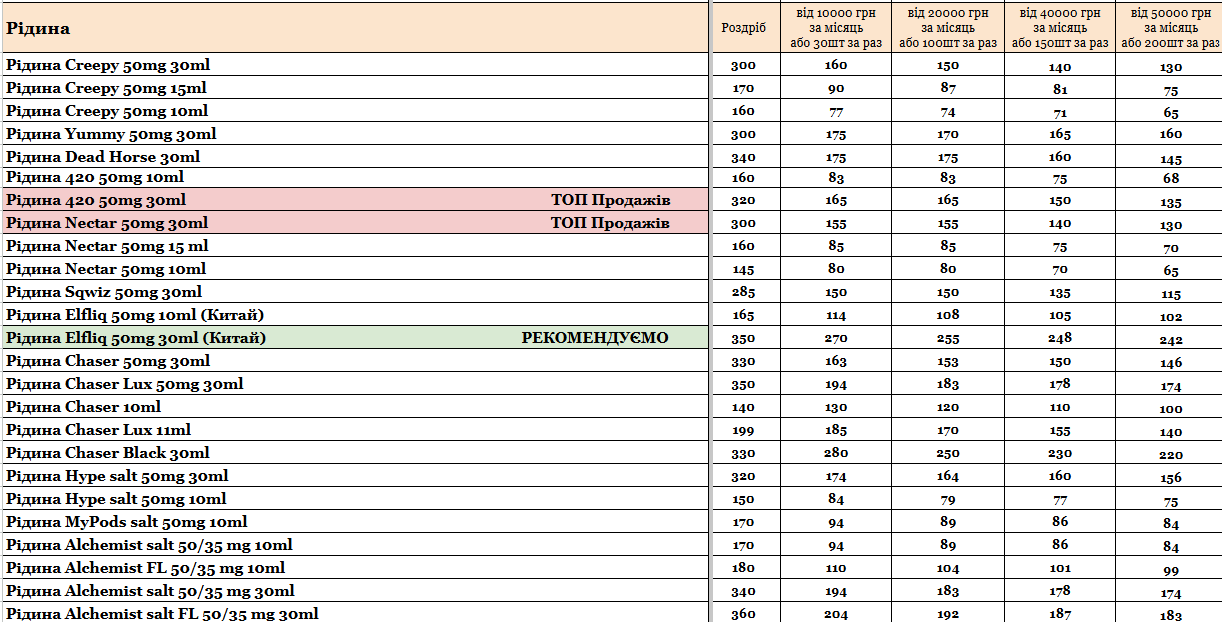Image resolution: width=1222 pixels, height=622 pixels.
Task: Click Роздріб price 340 for Dead Horse
Action: 743,157
